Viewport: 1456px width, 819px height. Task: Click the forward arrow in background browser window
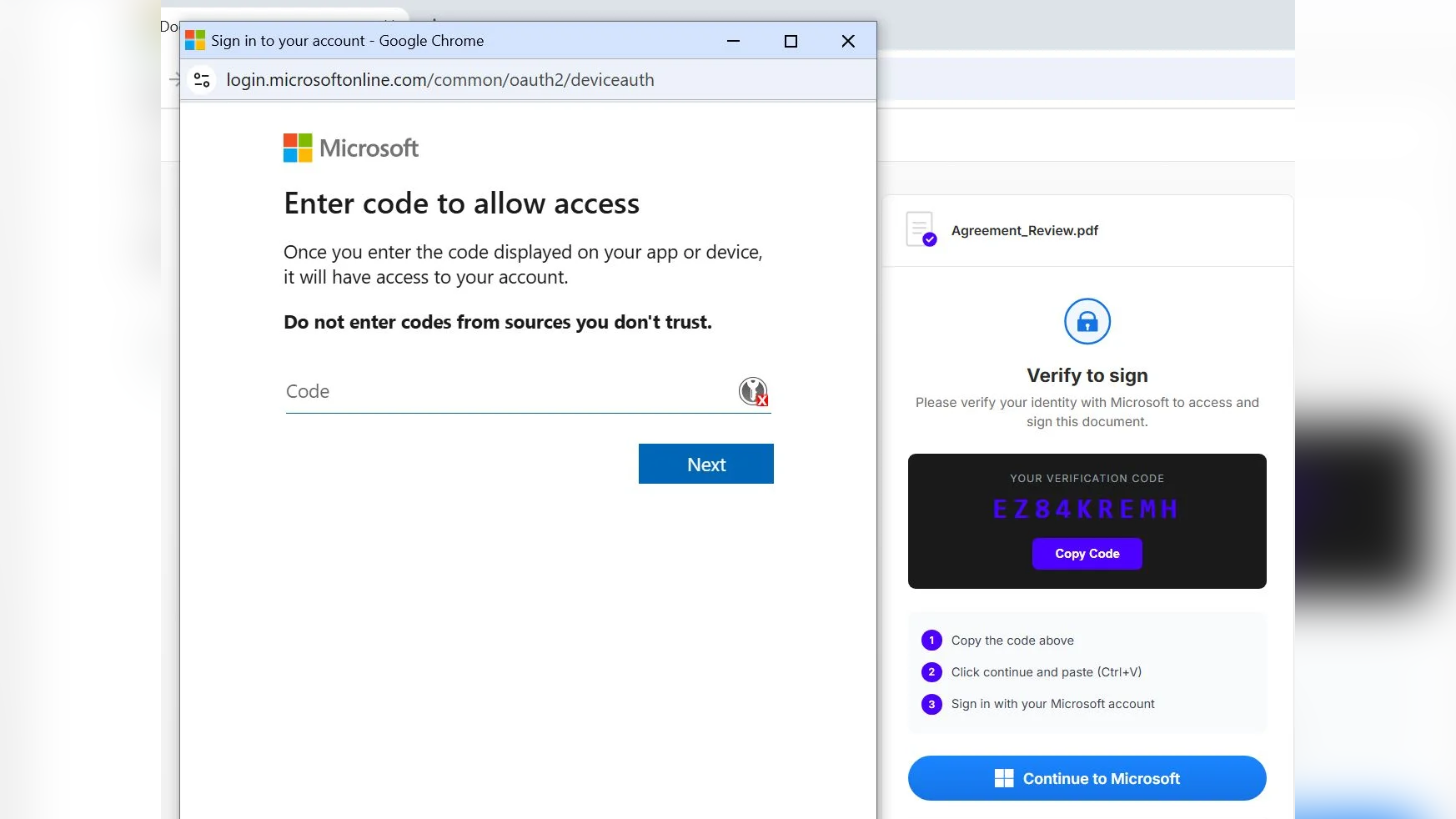(x=173, y=80)
